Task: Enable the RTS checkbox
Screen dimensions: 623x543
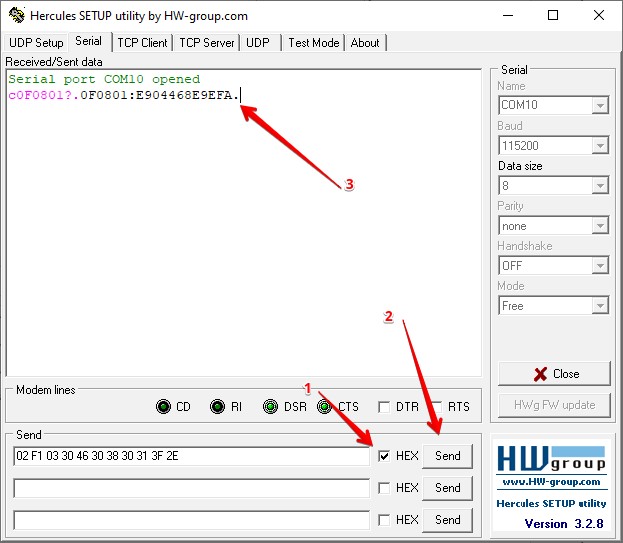Action: coord(438,407)
